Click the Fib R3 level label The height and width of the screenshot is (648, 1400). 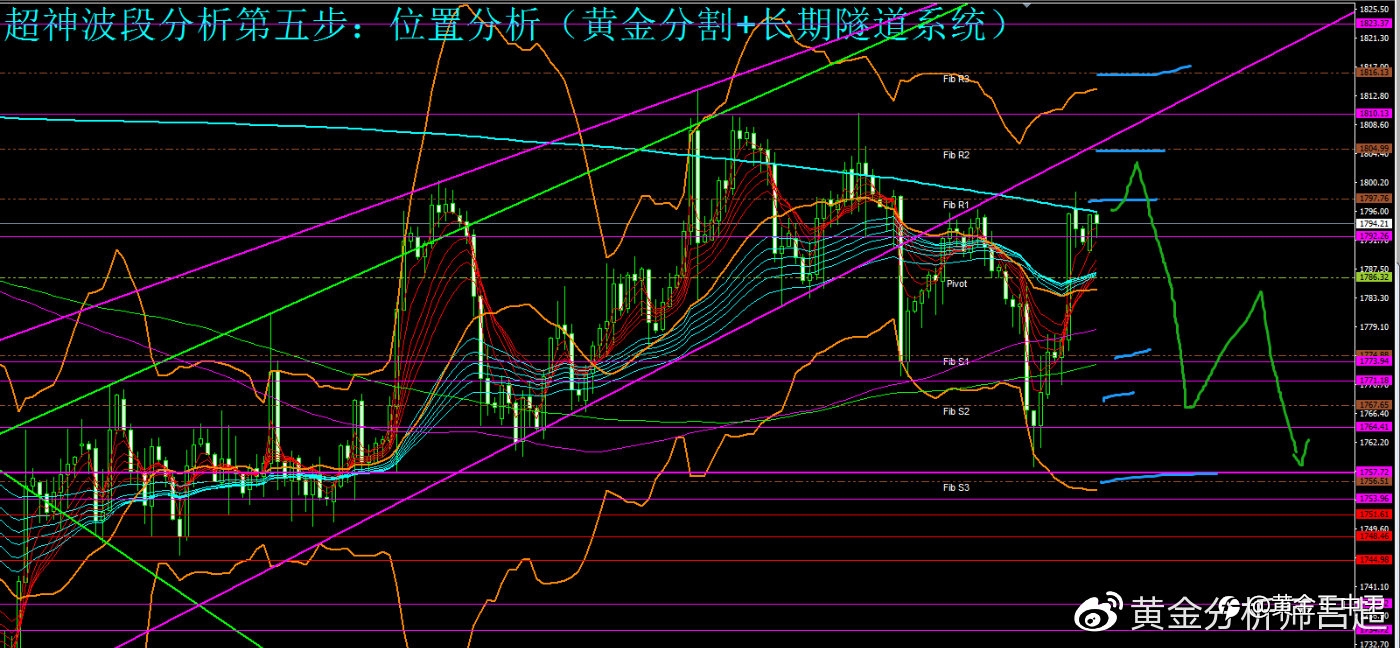pyautogui.click(x=956, y=78)
